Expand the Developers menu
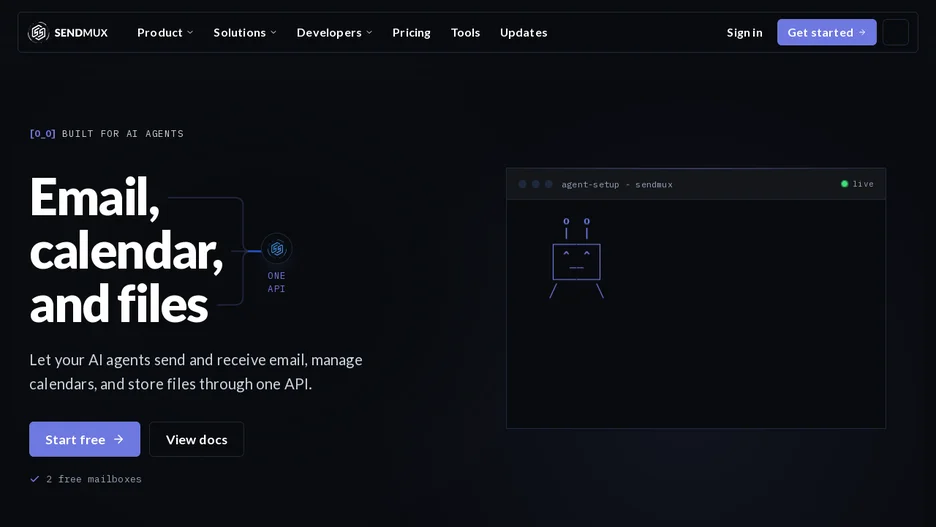This screenshot has height=527, width=936. click(334, 32)
